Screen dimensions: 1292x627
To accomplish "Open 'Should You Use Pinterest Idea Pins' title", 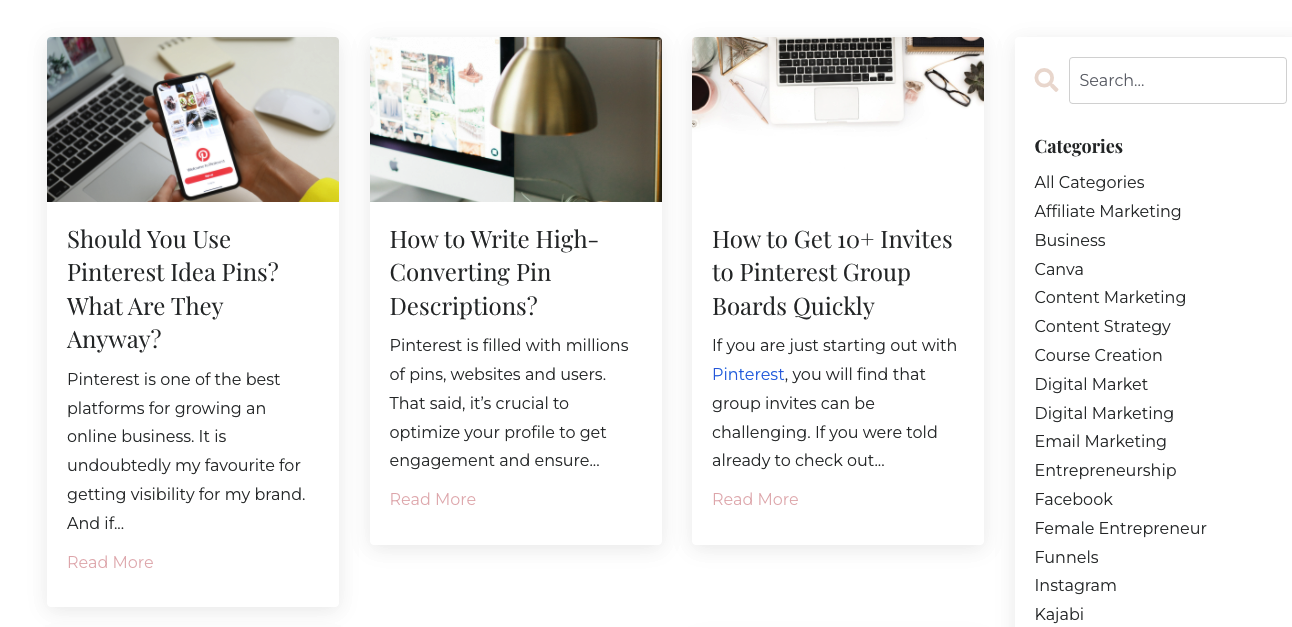I will click(173, 289).
